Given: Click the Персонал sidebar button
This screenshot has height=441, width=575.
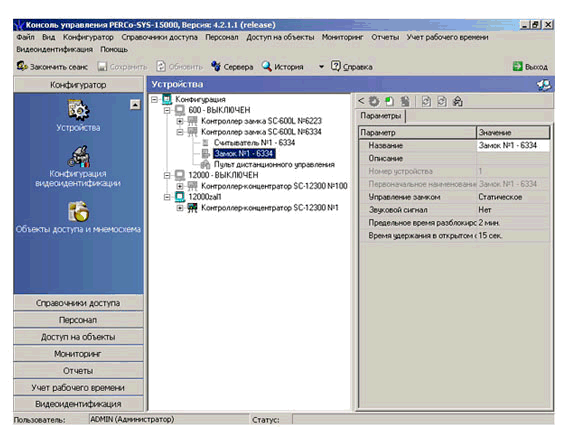Looking at the screenshot, I should 78,320.
